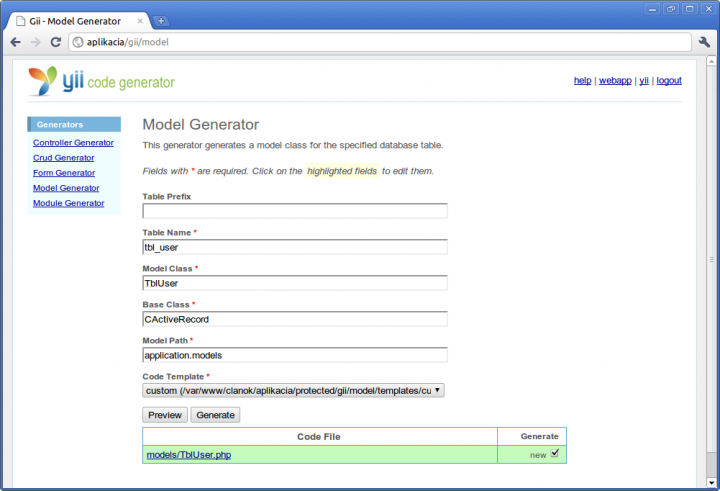Minimize the browser window
The height and width of the screenshot is (491, 720).
(x=652, y=9)
